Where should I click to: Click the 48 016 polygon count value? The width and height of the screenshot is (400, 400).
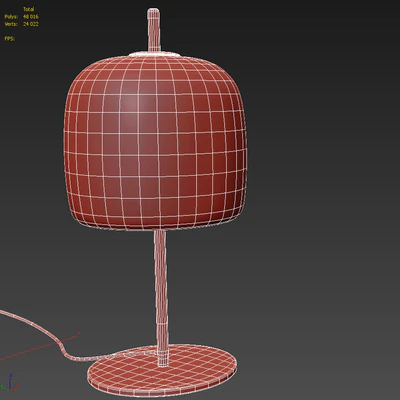[31, 16]
